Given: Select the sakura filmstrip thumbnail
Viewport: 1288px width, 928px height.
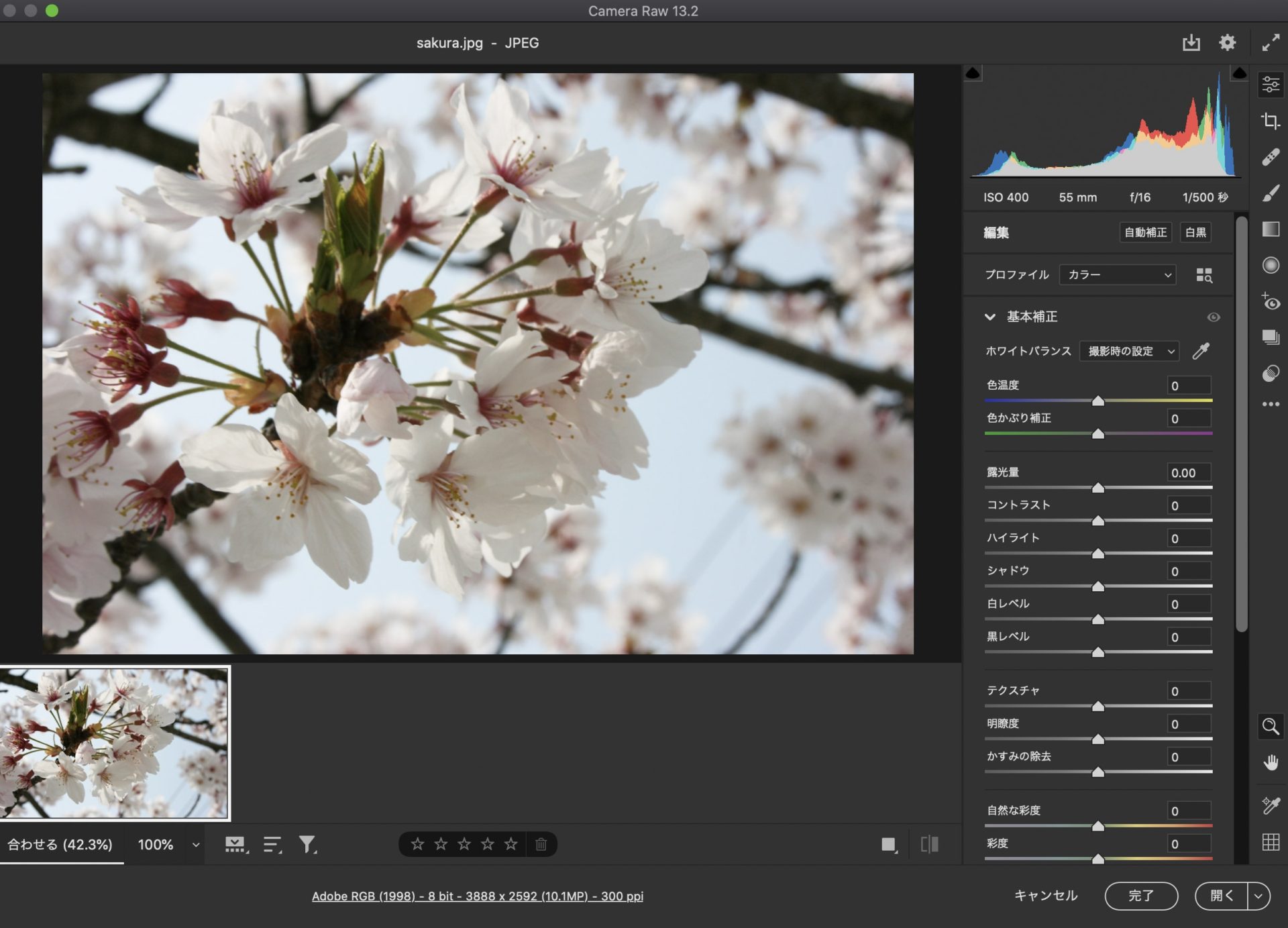Looking at the screenshot, I should click(115, 743).
